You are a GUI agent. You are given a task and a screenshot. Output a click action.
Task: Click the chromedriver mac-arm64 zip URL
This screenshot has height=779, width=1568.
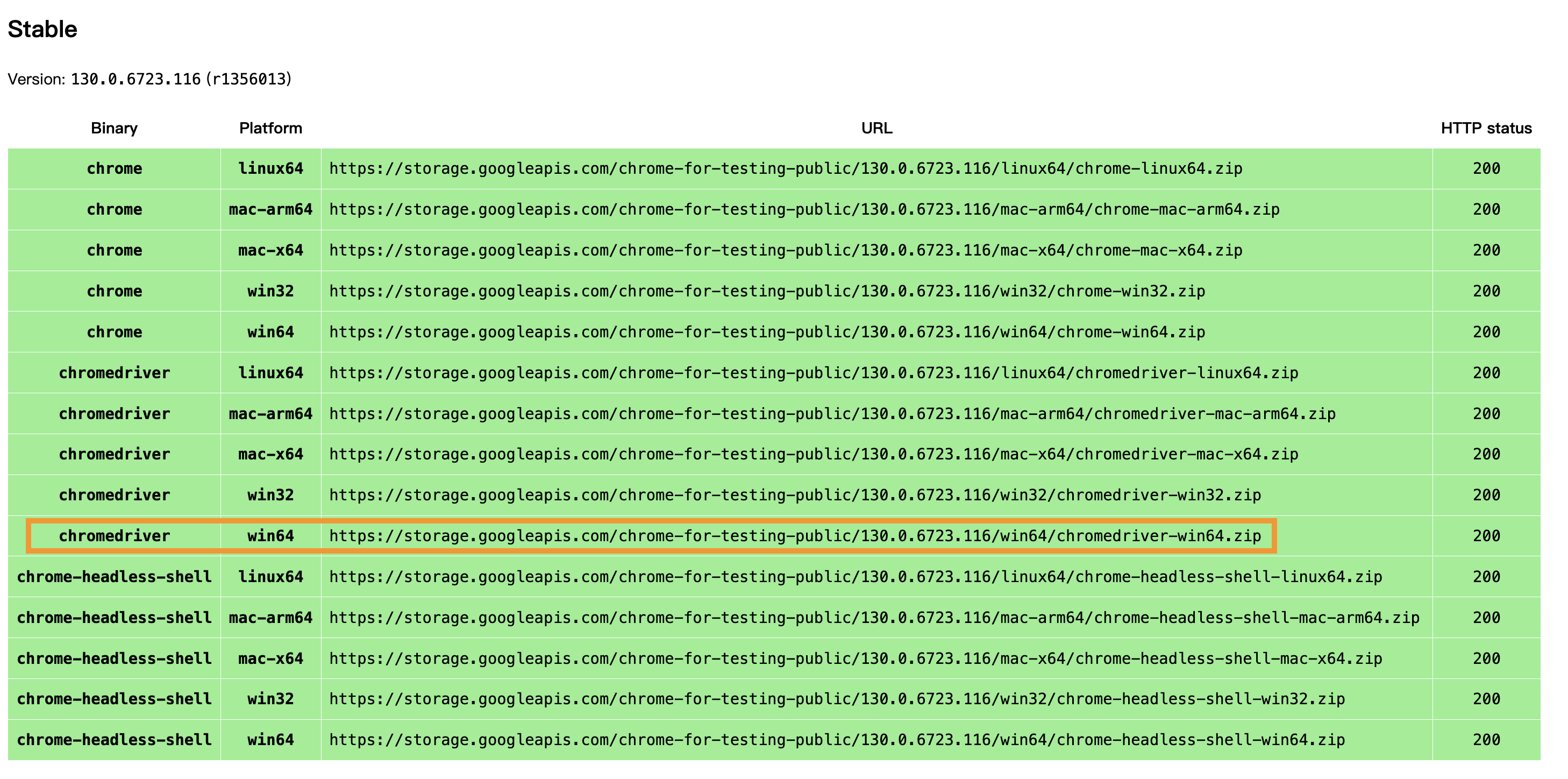(x=831, y=414)
